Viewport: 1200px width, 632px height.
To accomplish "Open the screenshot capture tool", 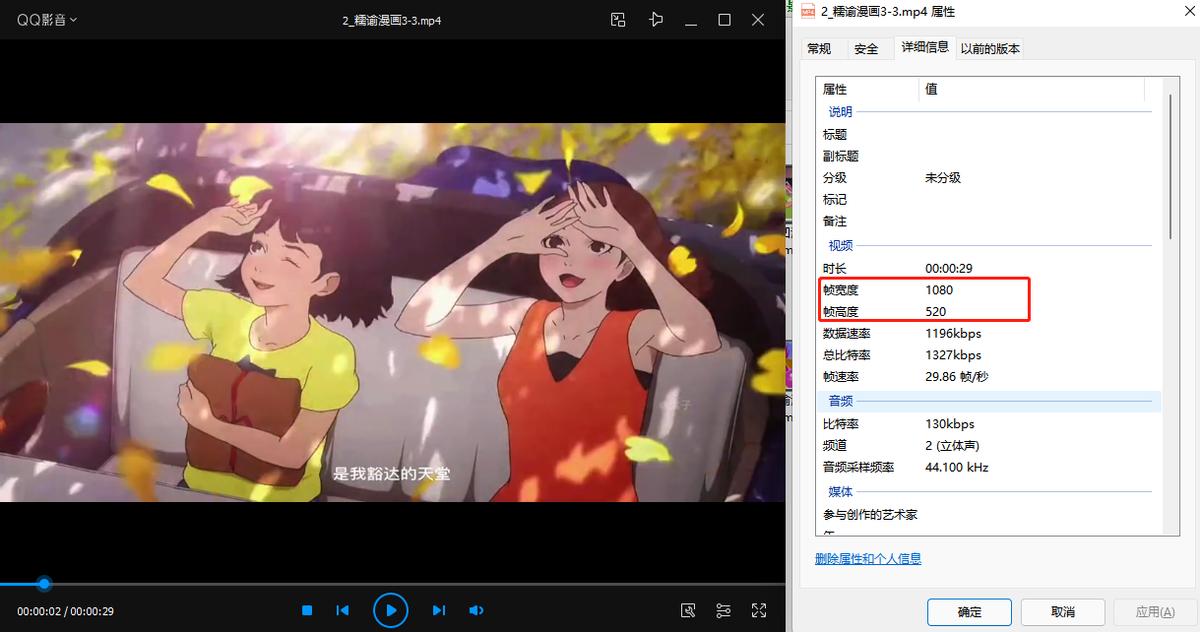I will [687, 610].
